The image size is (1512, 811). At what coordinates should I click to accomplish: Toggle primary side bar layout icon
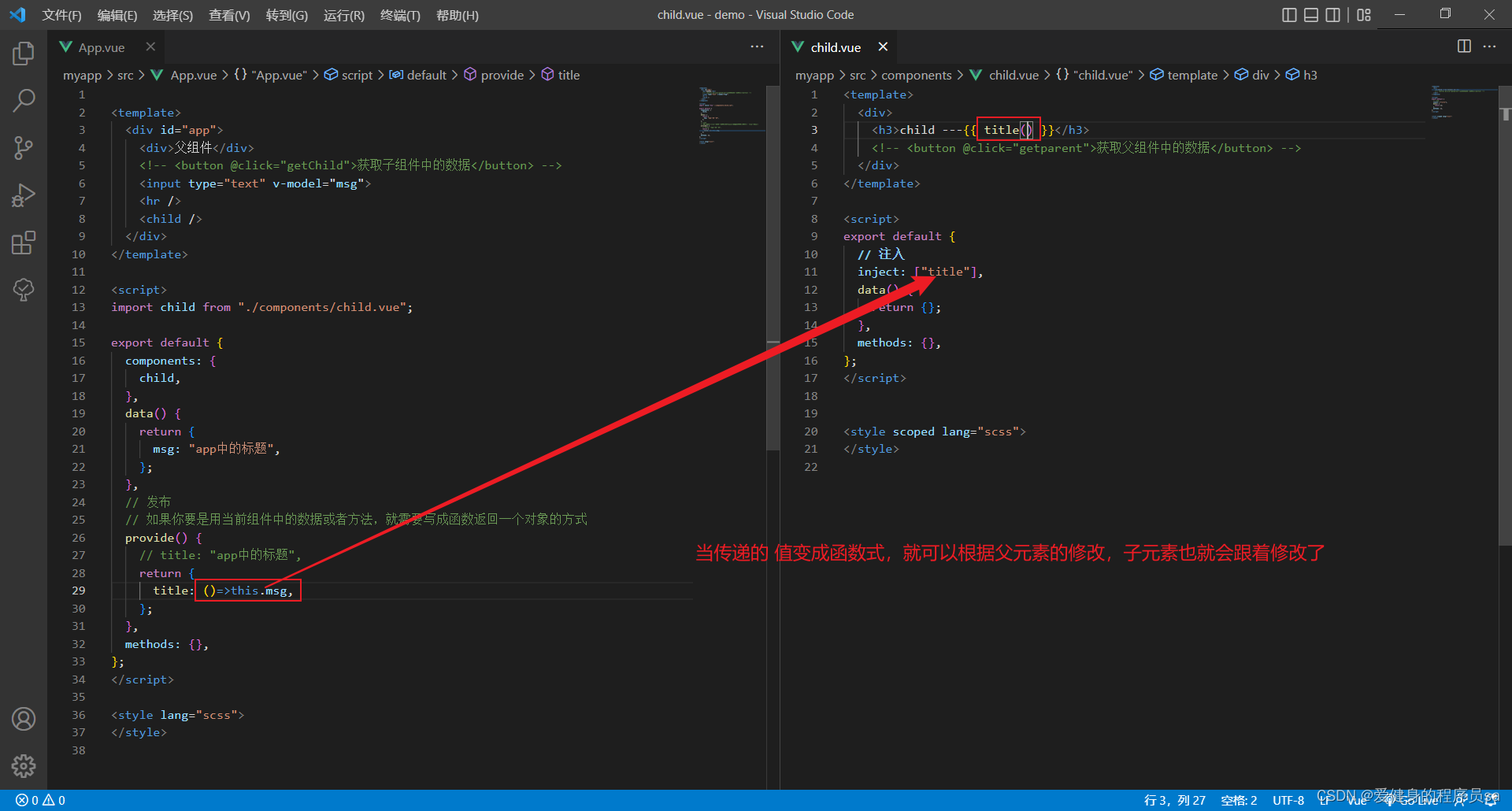(1289, 15)
